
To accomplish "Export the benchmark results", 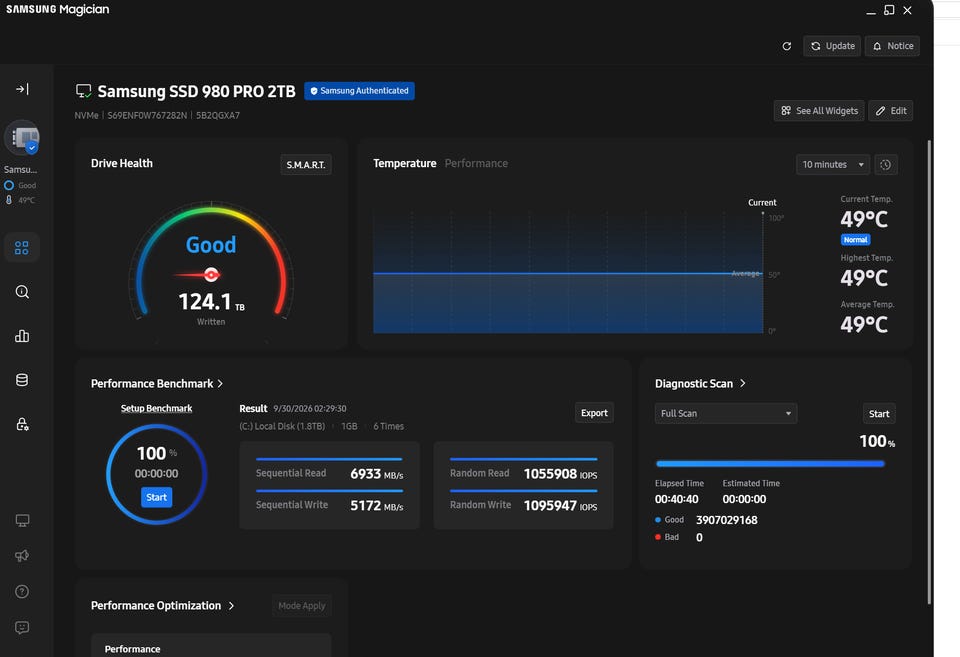I will tap(594, 413).
